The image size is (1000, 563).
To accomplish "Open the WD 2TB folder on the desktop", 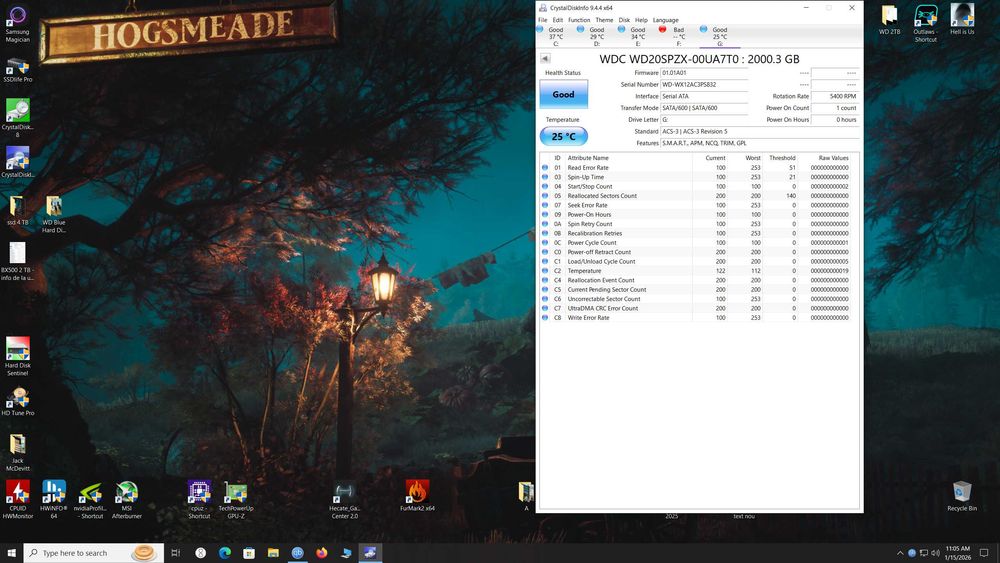I will 889,19.
